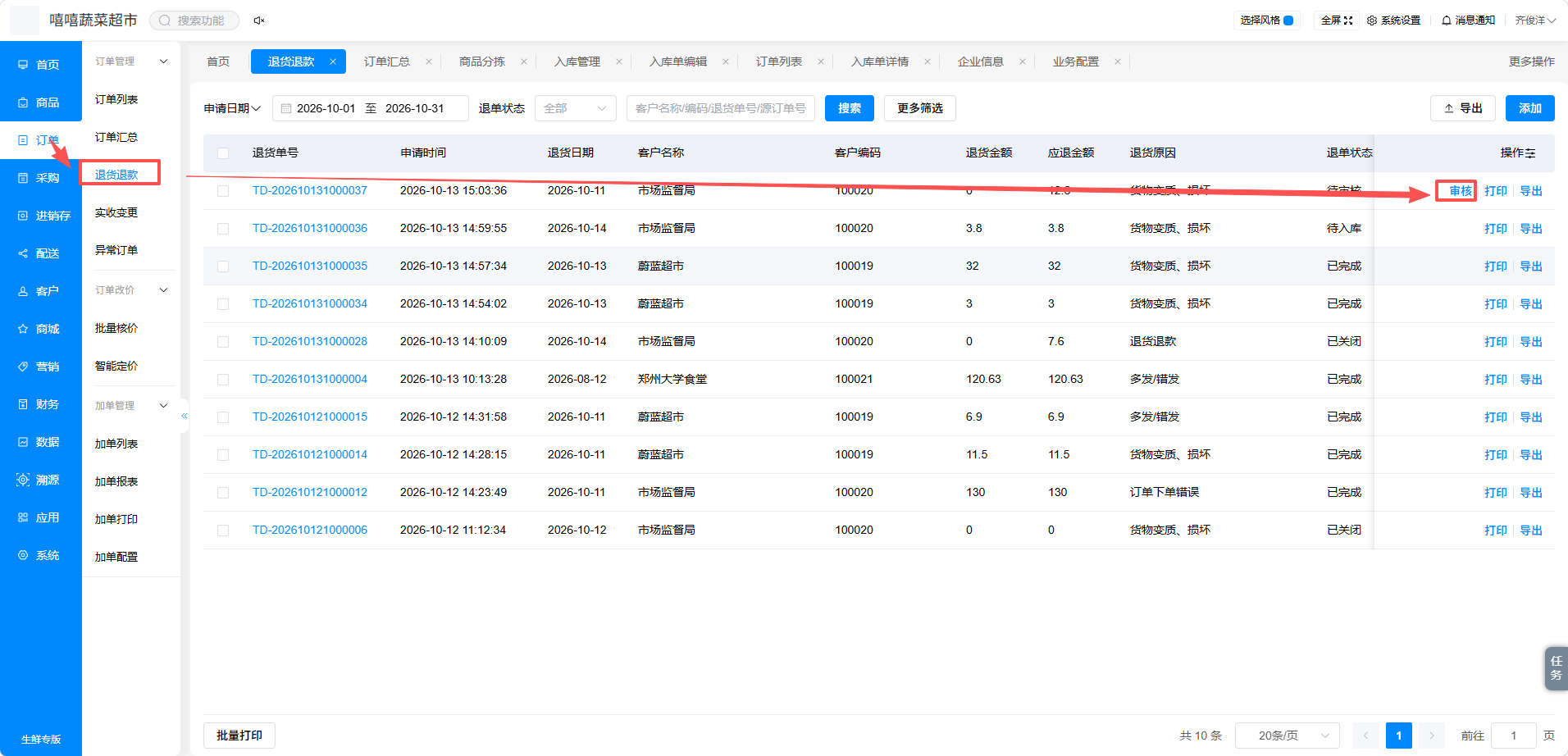Click the 批量打印 button
This screenshot has width=1568, height=756.
click(x=239, y=736)
